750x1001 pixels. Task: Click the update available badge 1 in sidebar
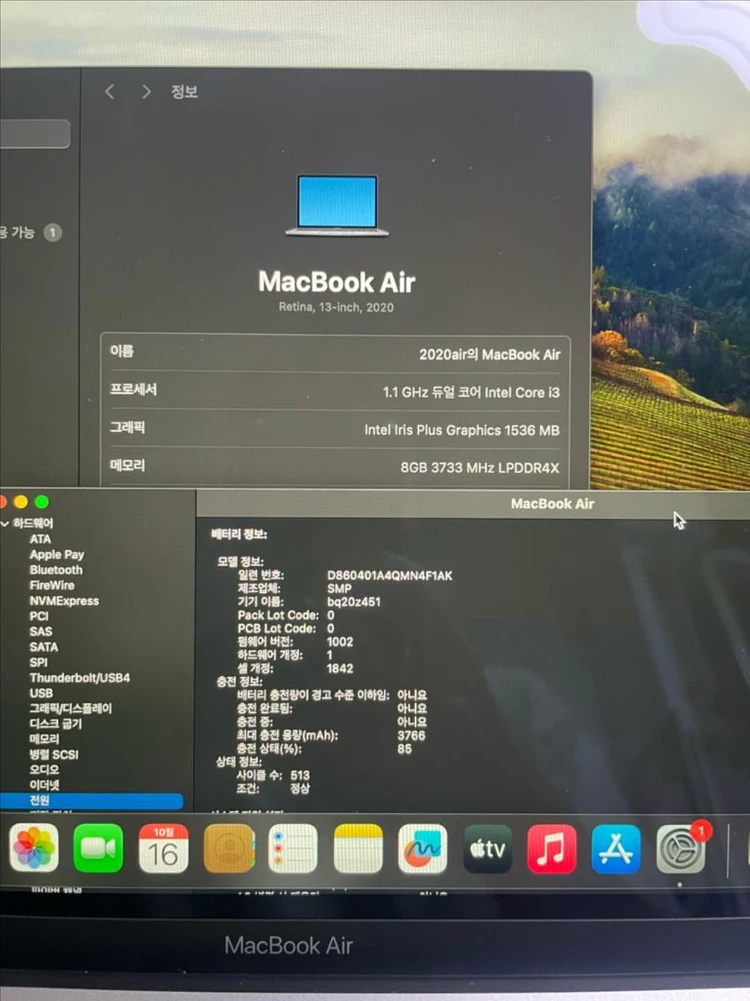(x=53, y=232)
